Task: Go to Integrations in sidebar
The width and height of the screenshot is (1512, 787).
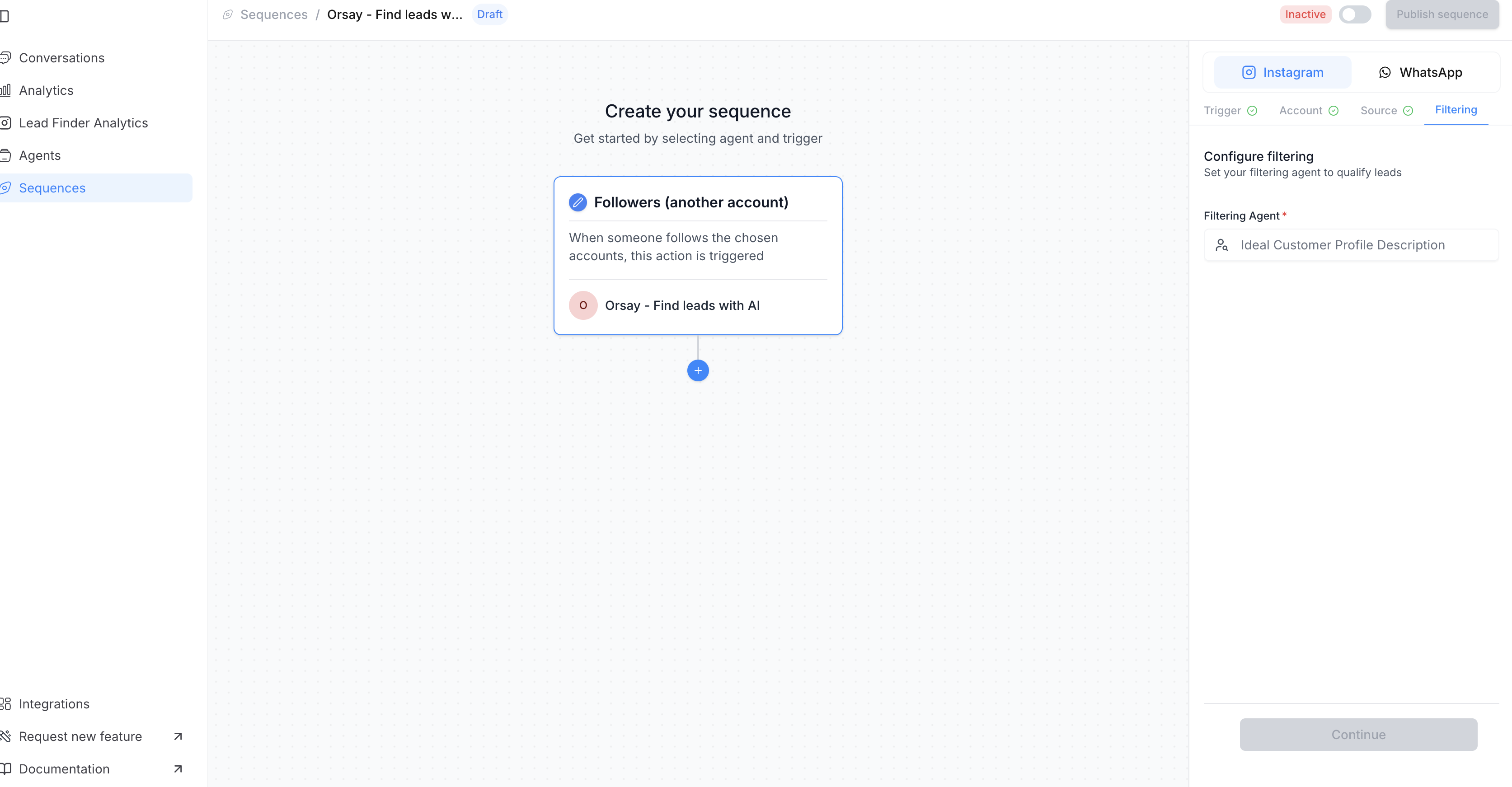Action: pos(54,704)
